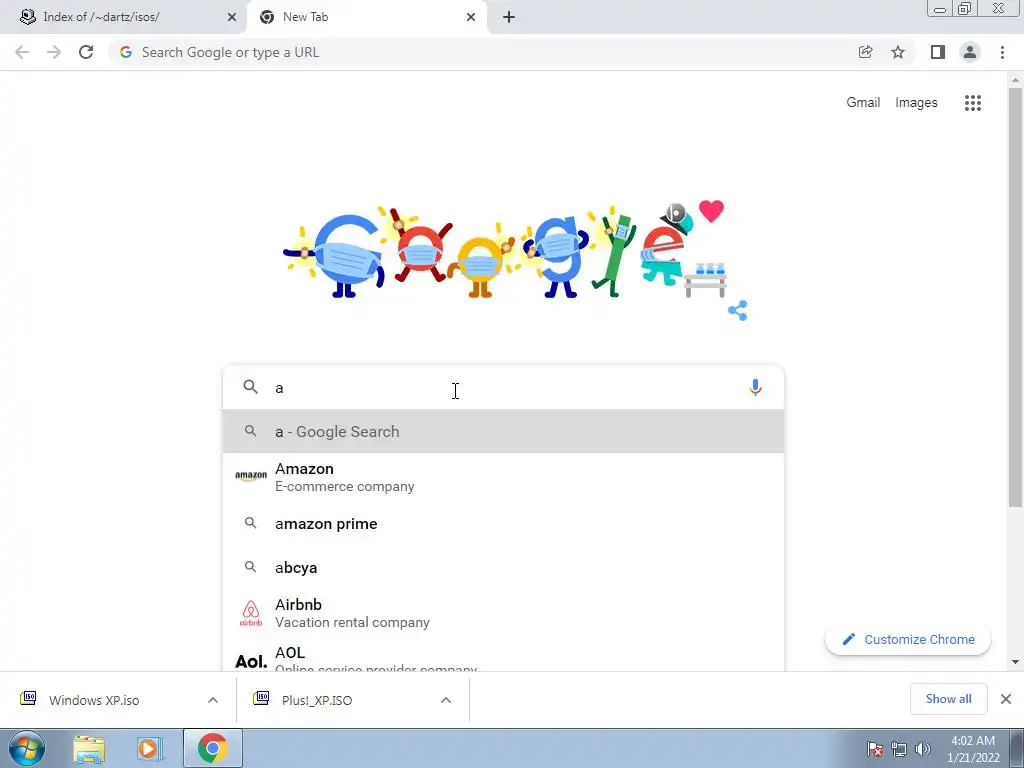Open Chrome's three-dot menu
Viewport: 1024px width, 768px height.
click(1002, 52)
